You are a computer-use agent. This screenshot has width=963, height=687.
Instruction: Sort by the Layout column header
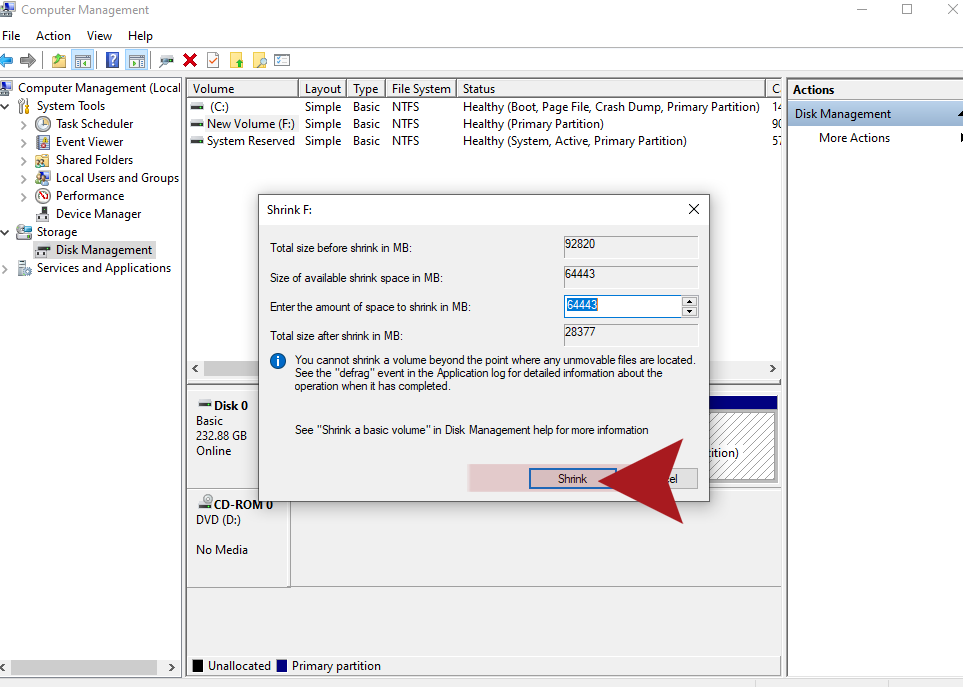coord(322,88)
